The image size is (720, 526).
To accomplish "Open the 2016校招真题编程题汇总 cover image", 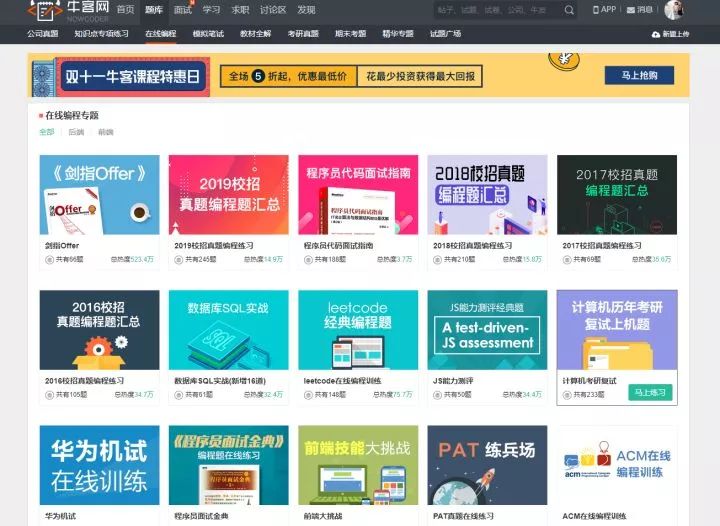I will coord(100,330).
